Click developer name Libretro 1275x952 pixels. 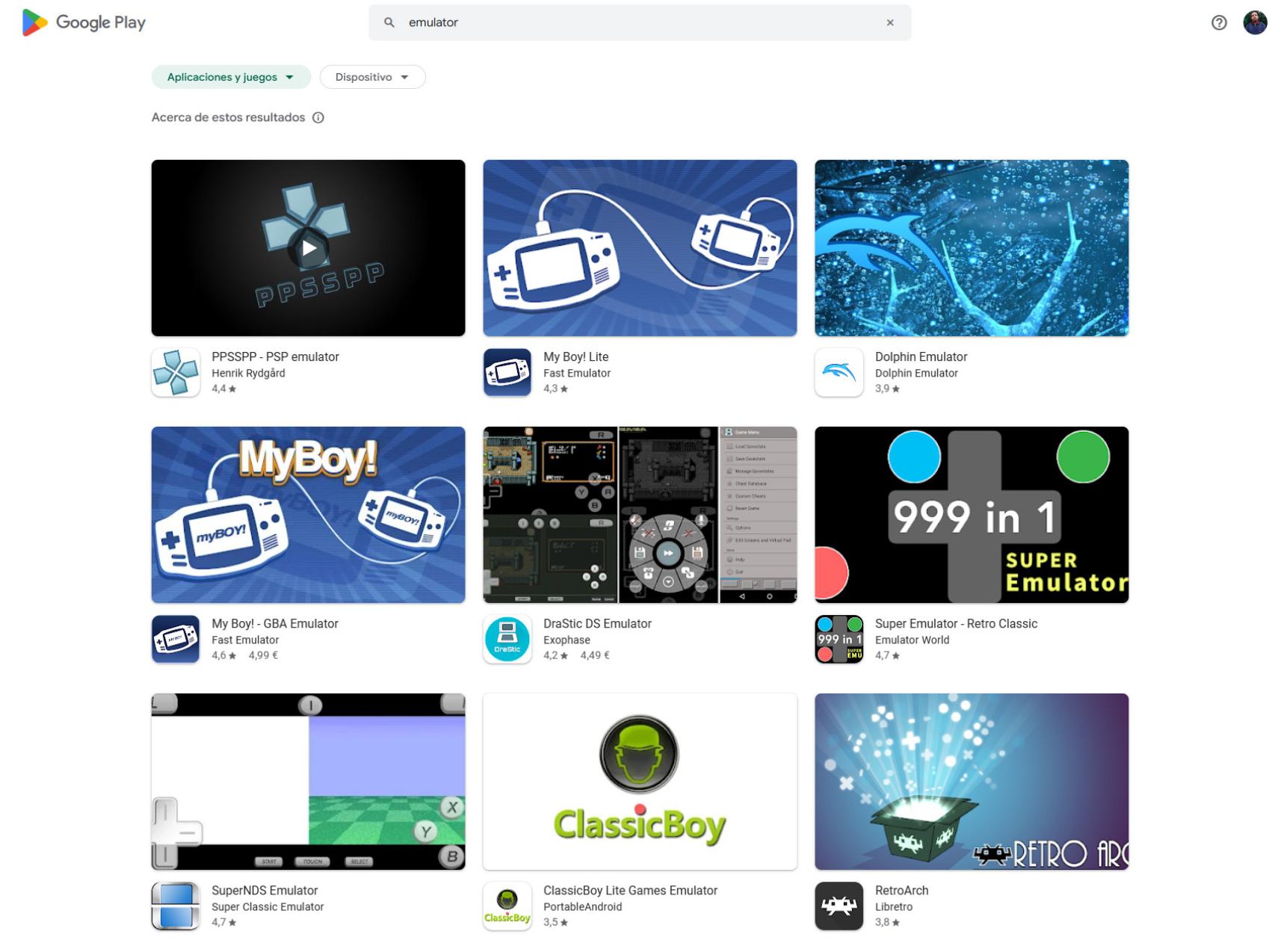(894, 906)
